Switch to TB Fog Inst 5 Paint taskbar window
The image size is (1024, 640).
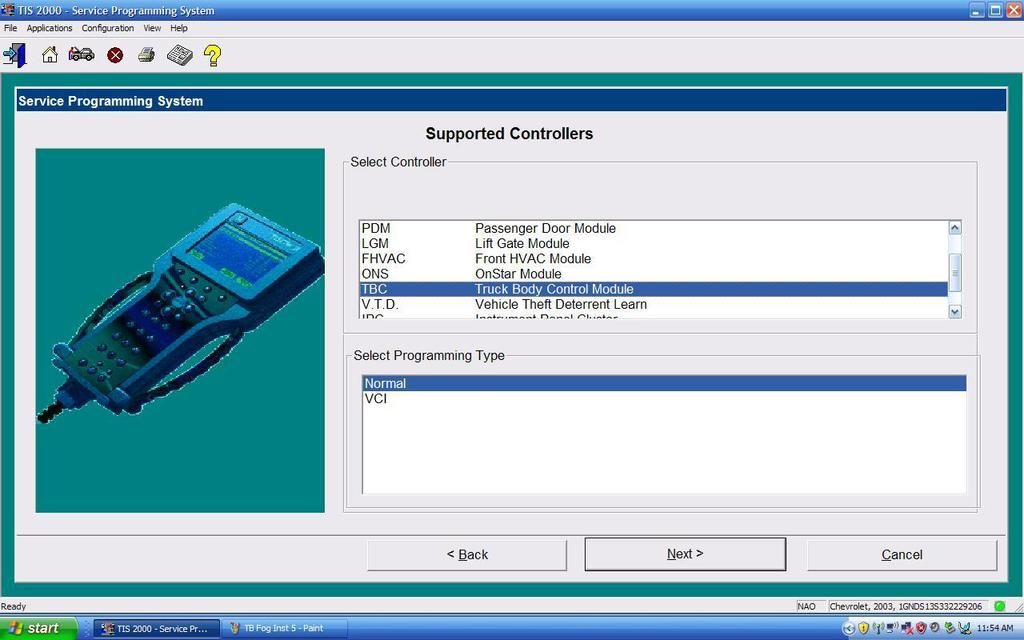[283, 629]
